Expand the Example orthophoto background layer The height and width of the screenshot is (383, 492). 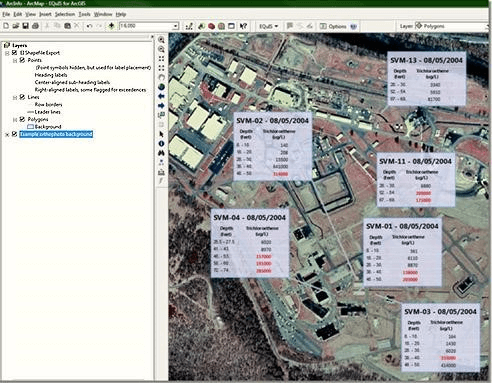(x=7, y=134)
